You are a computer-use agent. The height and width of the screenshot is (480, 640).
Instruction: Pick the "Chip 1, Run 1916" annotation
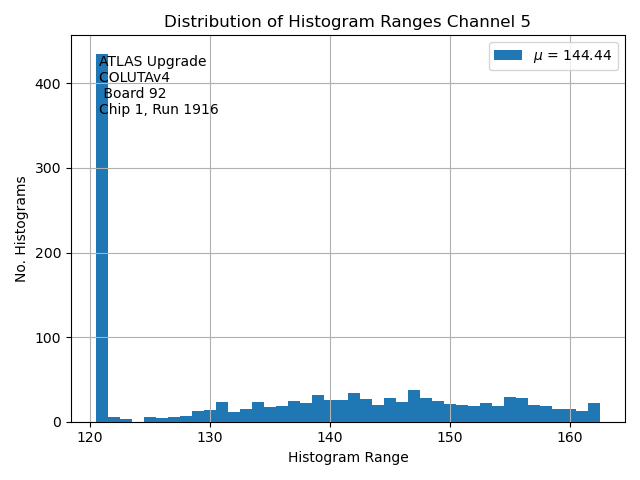(x=158, y=110)
